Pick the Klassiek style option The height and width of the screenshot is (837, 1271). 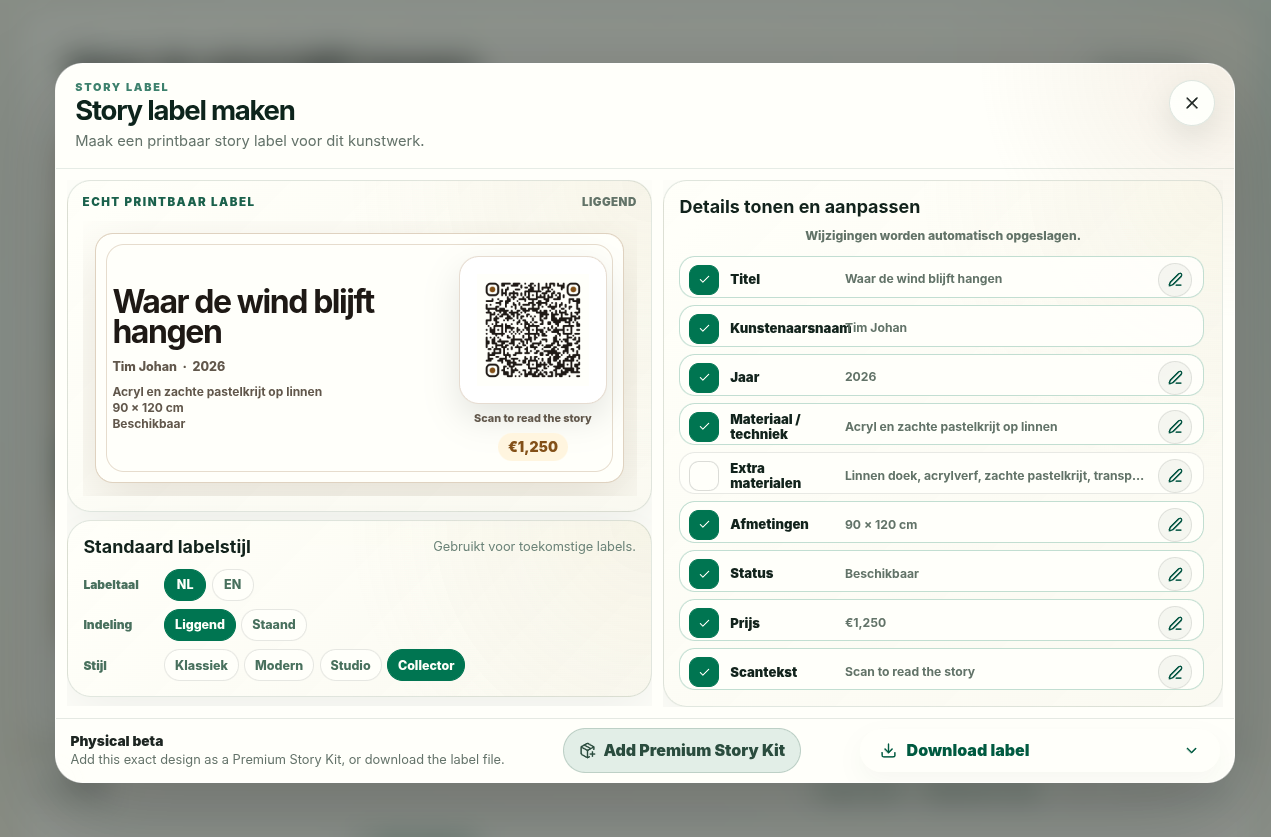tap(201, 665)
